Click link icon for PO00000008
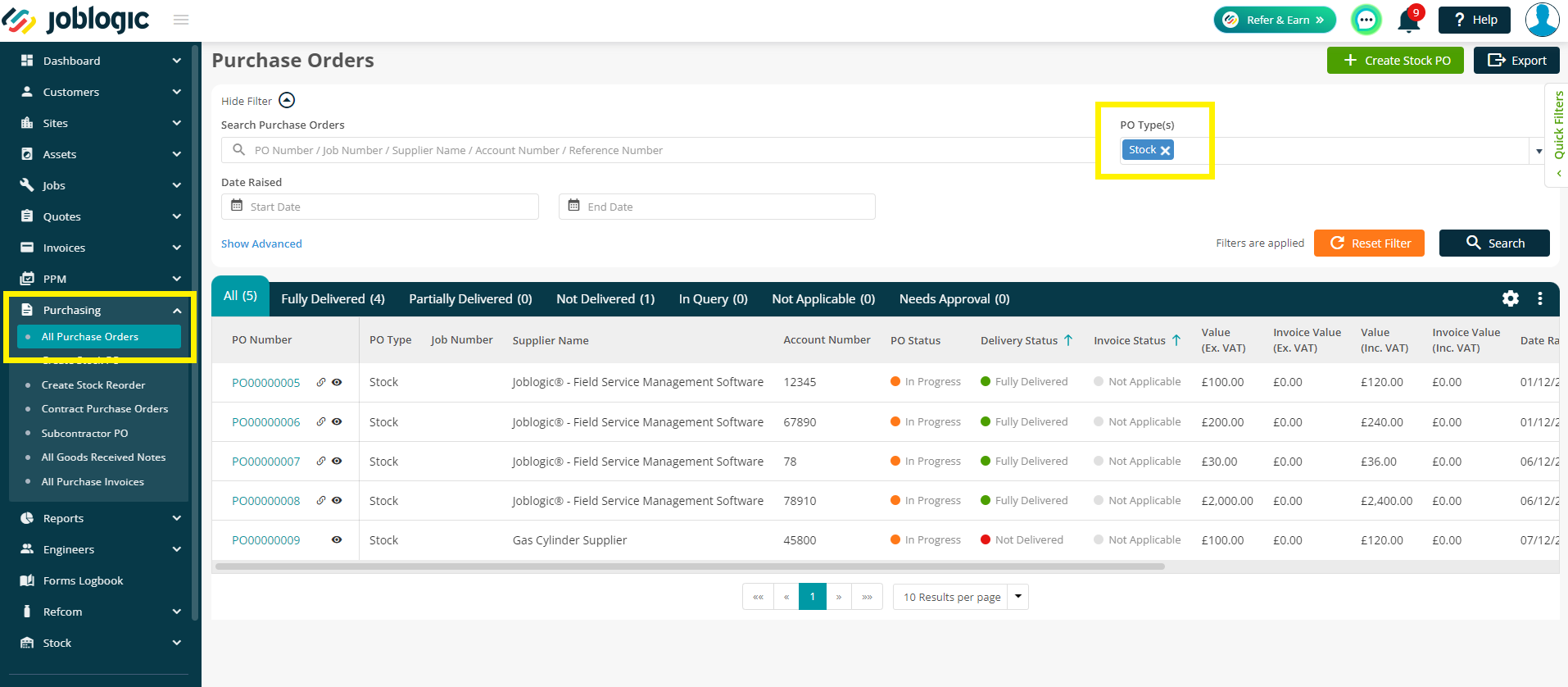This screenshot has width=1568, height=687. pos(321,500)
